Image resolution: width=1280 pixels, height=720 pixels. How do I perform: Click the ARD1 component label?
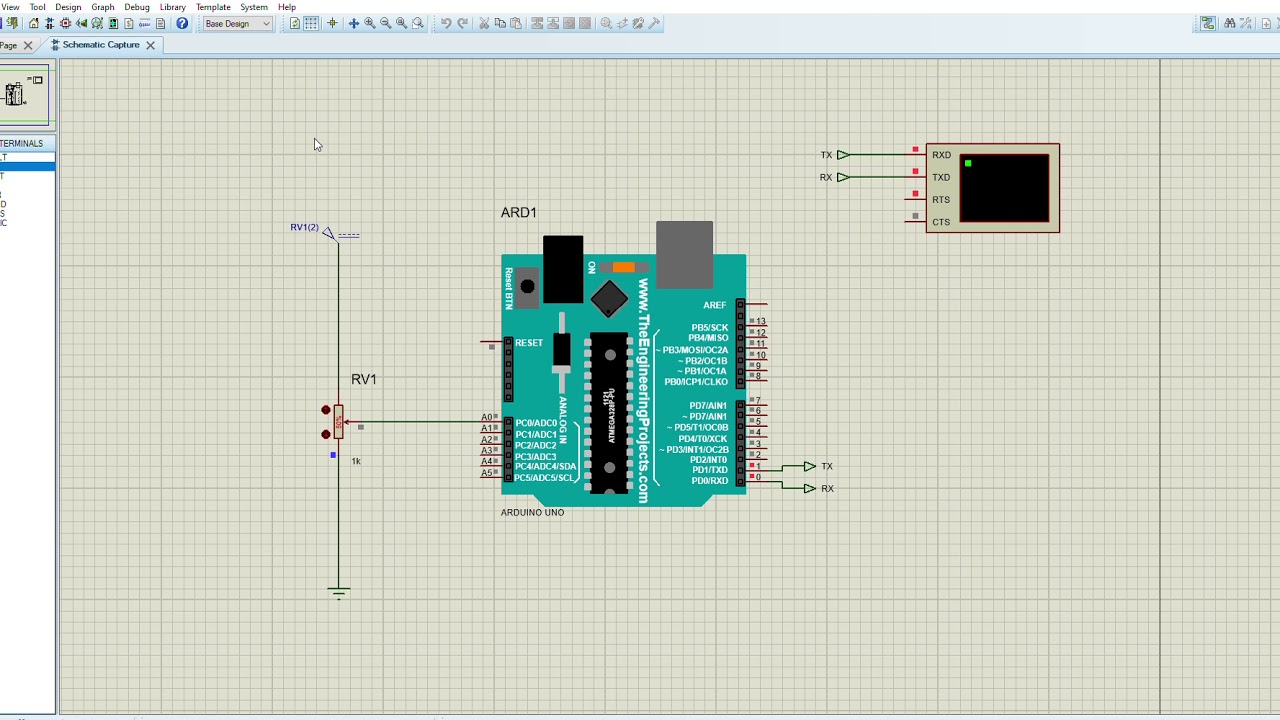point(518,213)
